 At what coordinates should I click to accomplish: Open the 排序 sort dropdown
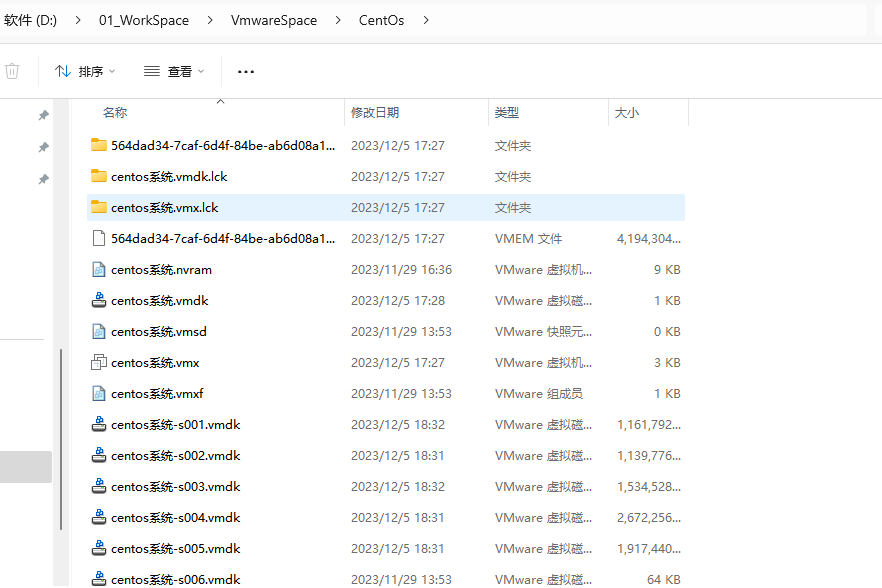point(85,71)
